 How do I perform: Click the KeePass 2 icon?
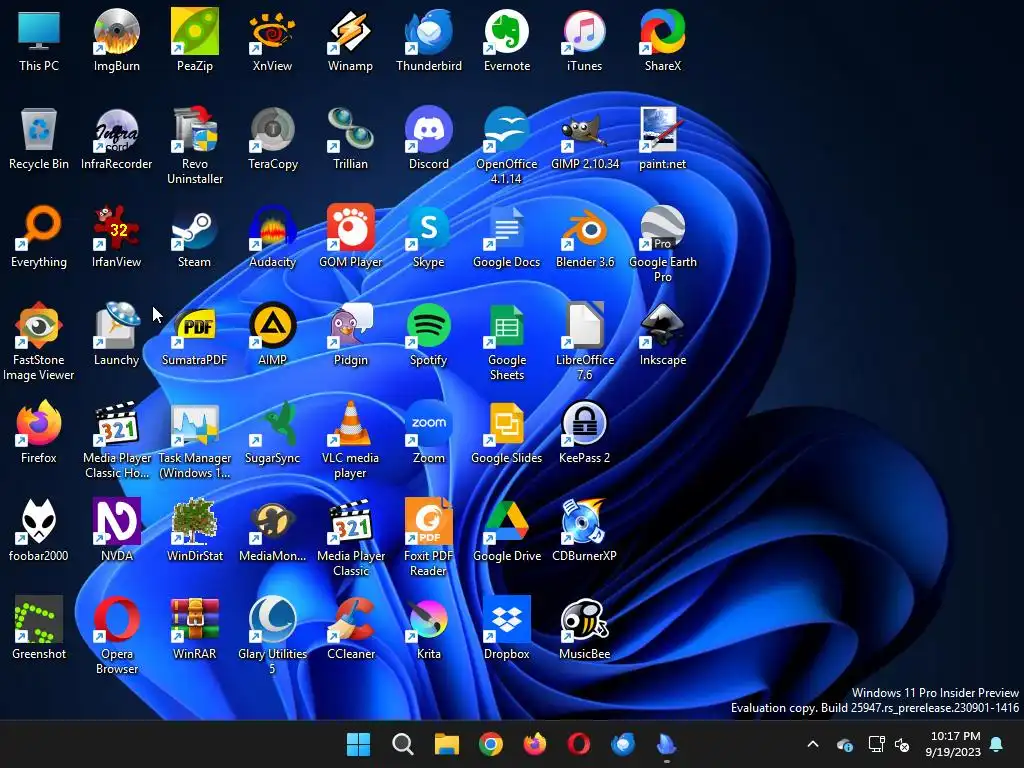pyautogui.click(x=584, y=423)
